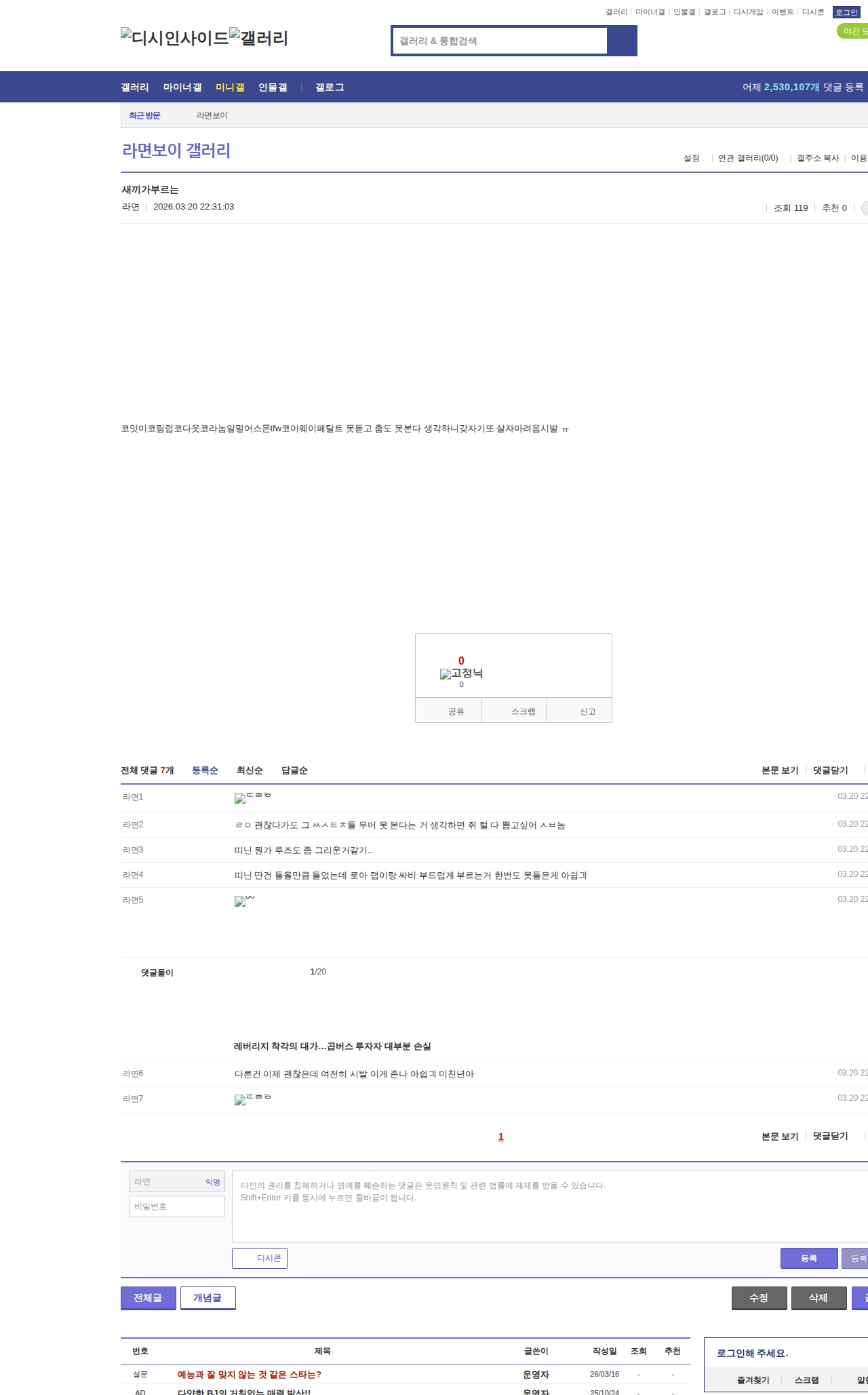Viewport: 868px width, 1395px height.
Task: Sort comments by 최신순
Action: pos(250,770)
